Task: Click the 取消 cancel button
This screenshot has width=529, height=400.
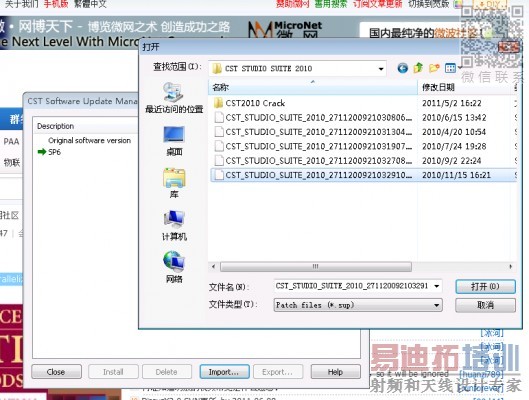Action: [x=485, y=305]
